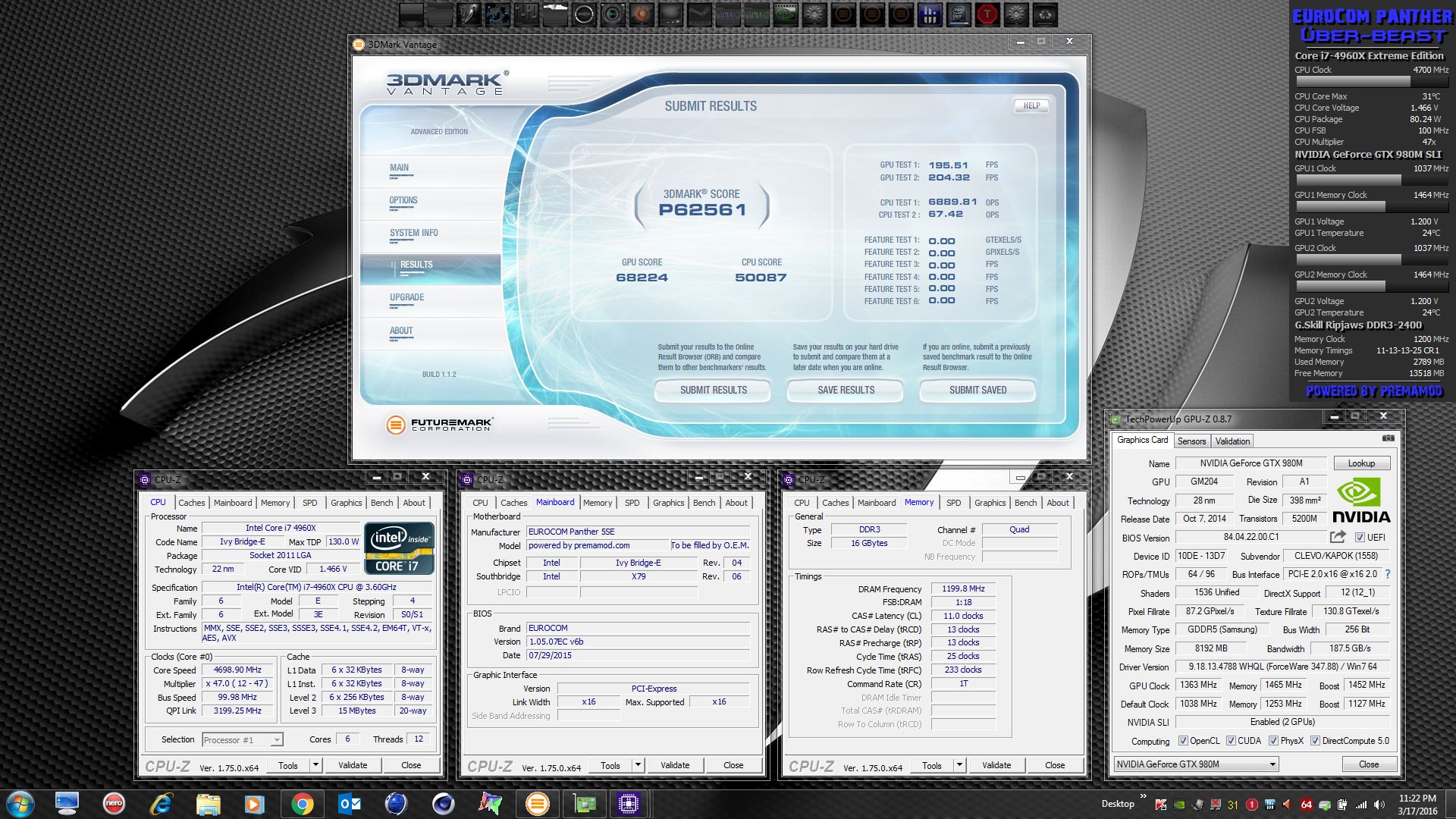Screen dimensions: 1456x819
Task: Toggle the PhysX checkbox
Action: pos(1273,741)
